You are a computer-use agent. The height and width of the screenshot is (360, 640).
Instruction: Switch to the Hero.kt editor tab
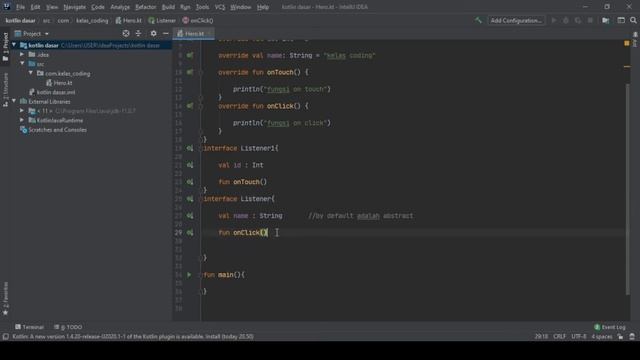(193, 33)
